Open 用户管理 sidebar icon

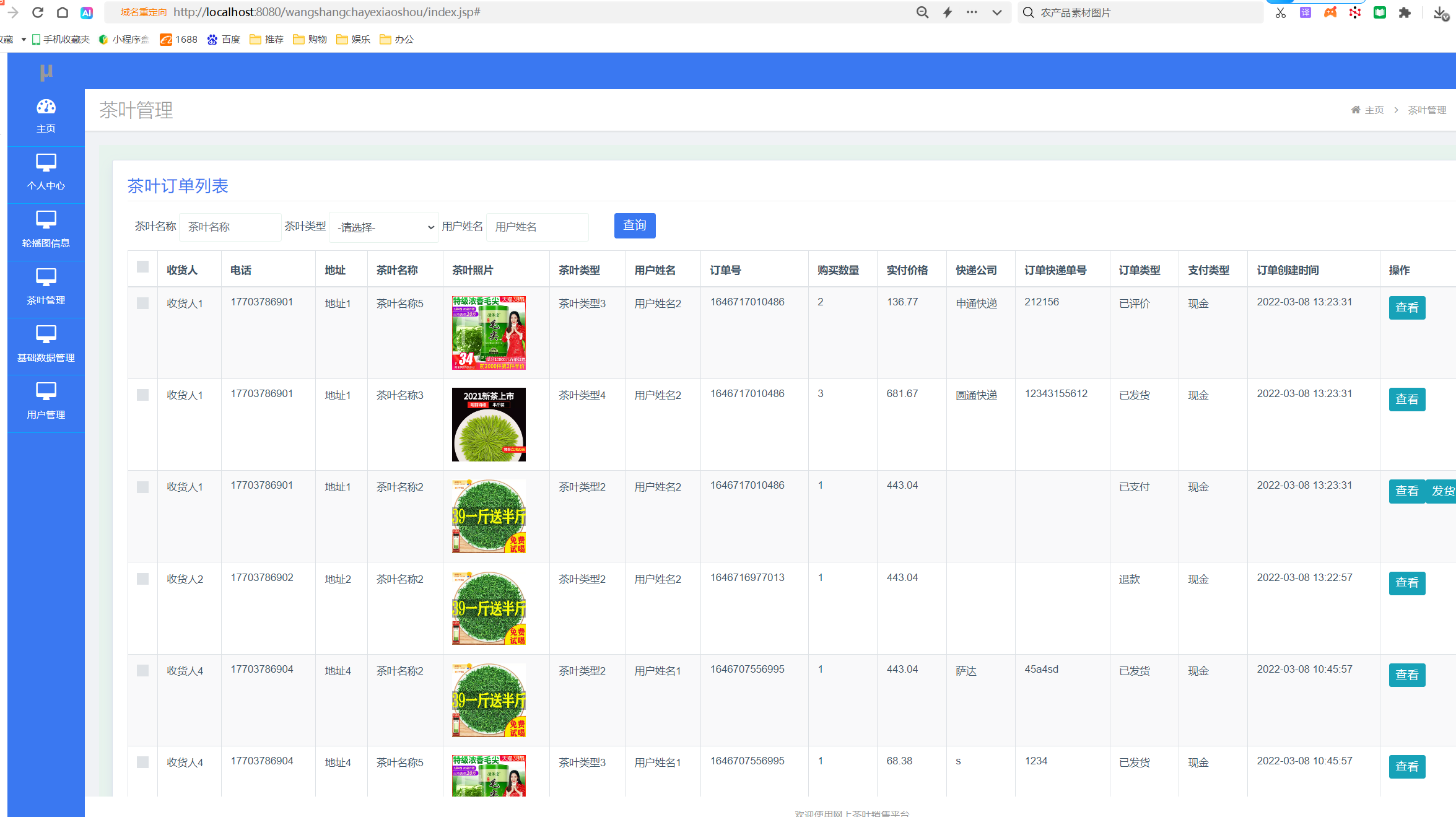(46, 391)
